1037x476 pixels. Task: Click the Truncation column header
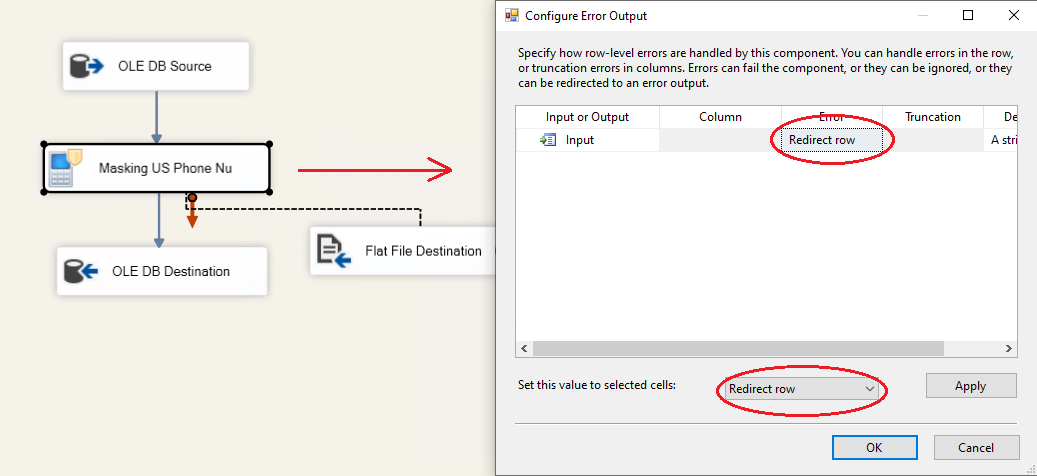(x=932, y=117)
